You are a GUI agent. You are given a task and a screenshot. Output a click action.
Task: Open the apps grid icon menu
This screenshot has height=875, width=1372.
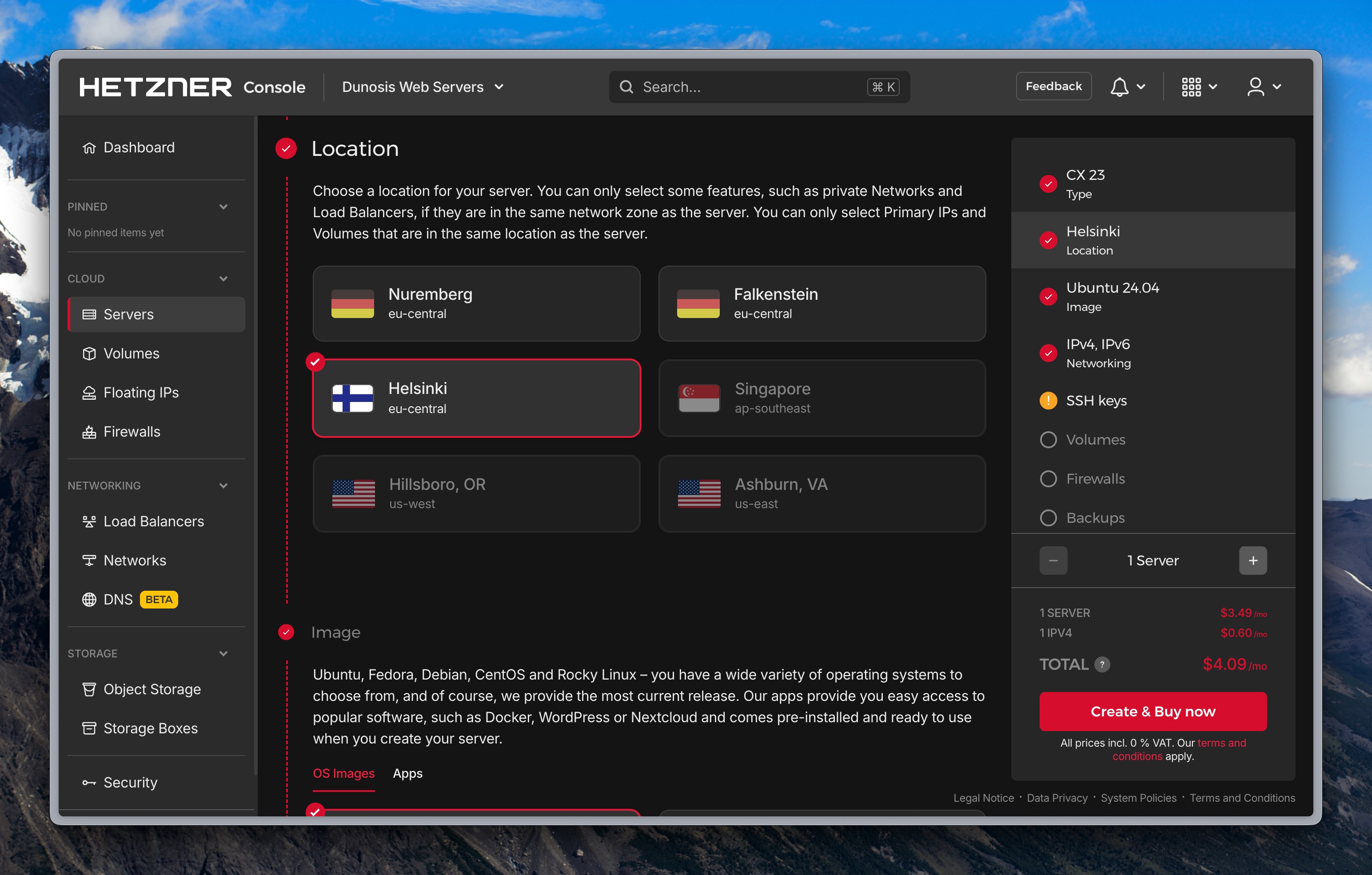click(1191, 87)
